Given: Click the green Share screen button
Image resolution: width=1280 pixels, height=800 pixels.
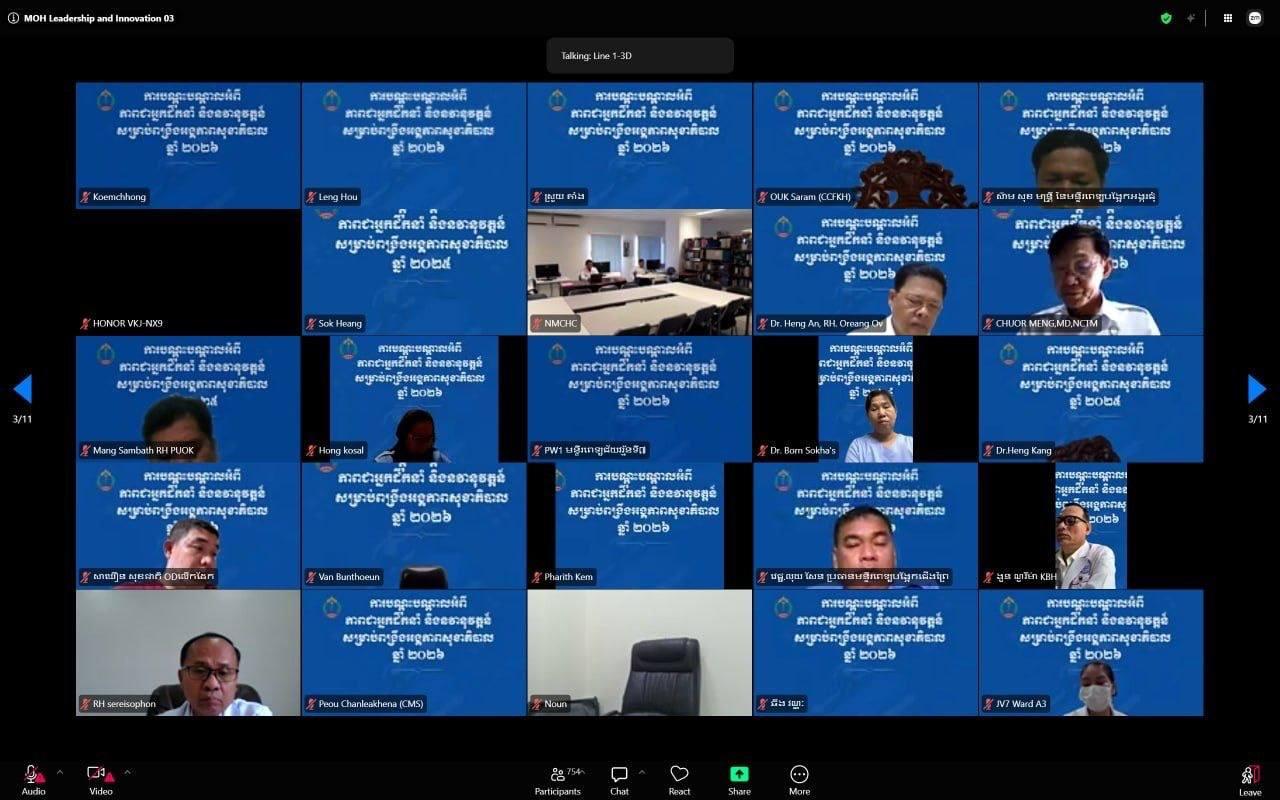Looking at the screenshot, I should click(x=739, y=780).
